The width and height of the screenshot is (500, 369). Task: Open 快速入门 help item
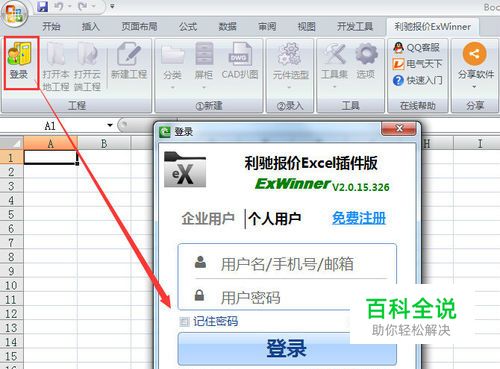click(418, 80)
